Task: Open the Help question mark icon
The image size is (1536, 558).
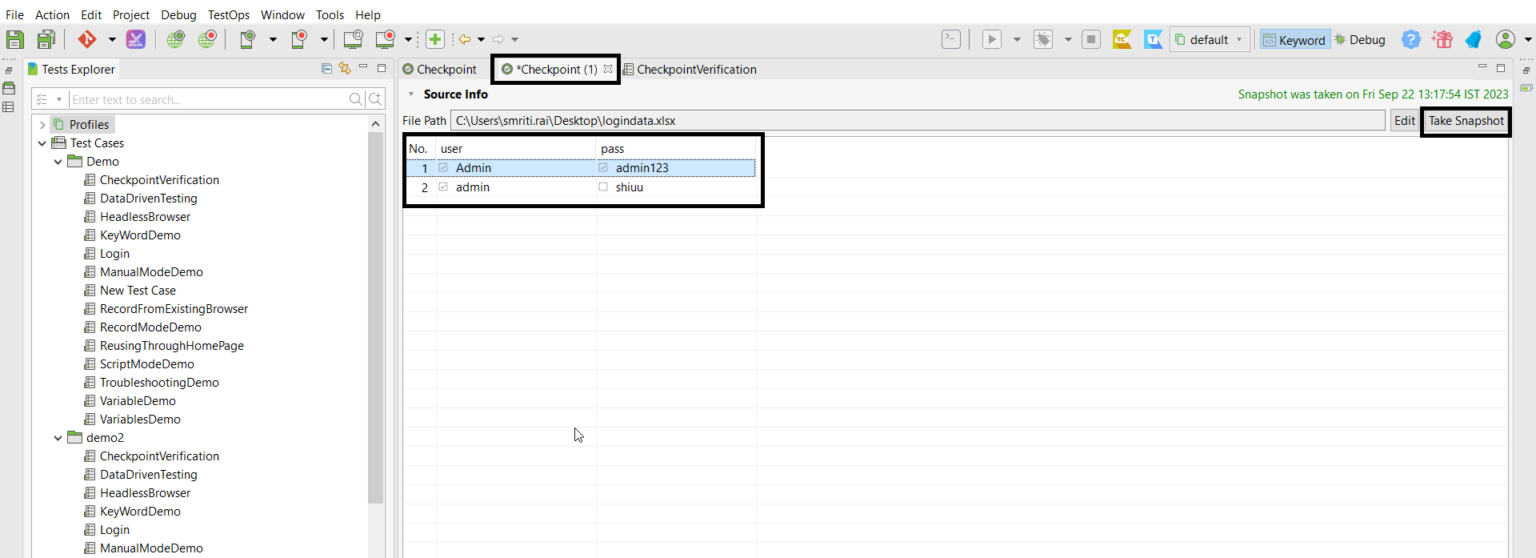Action: pos(1410,40)
